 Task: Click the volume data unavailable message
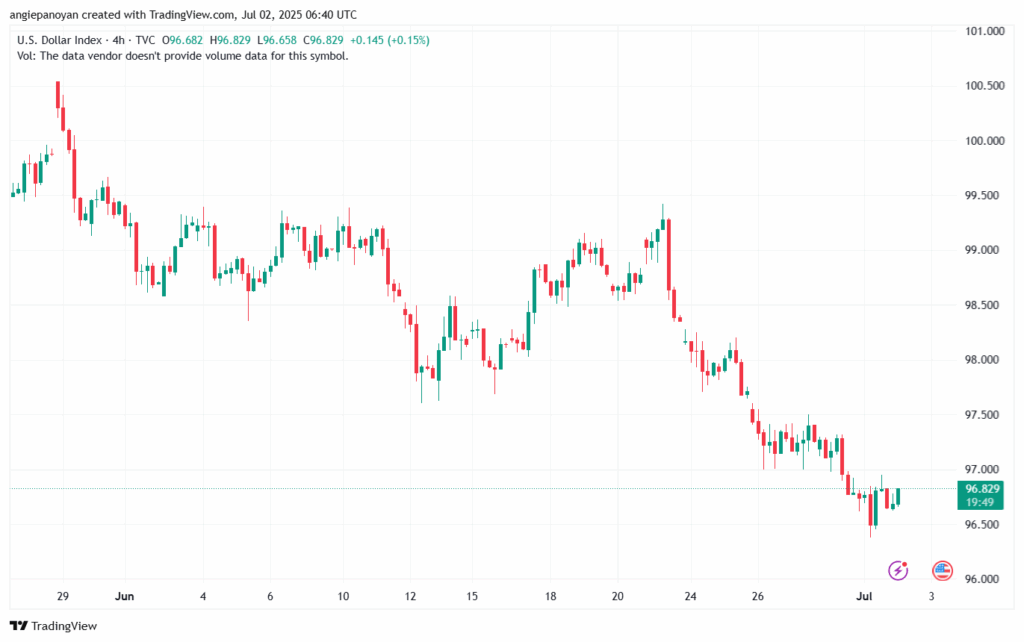click(x=183, y=56)
